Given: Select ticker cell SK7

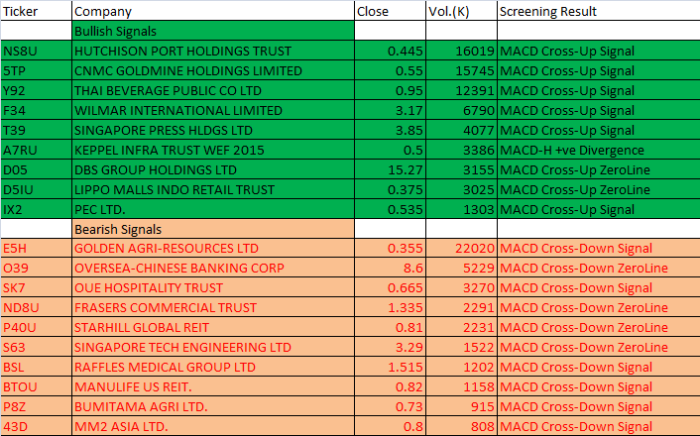Looking at the screenshot, I should tap(36, 288).
